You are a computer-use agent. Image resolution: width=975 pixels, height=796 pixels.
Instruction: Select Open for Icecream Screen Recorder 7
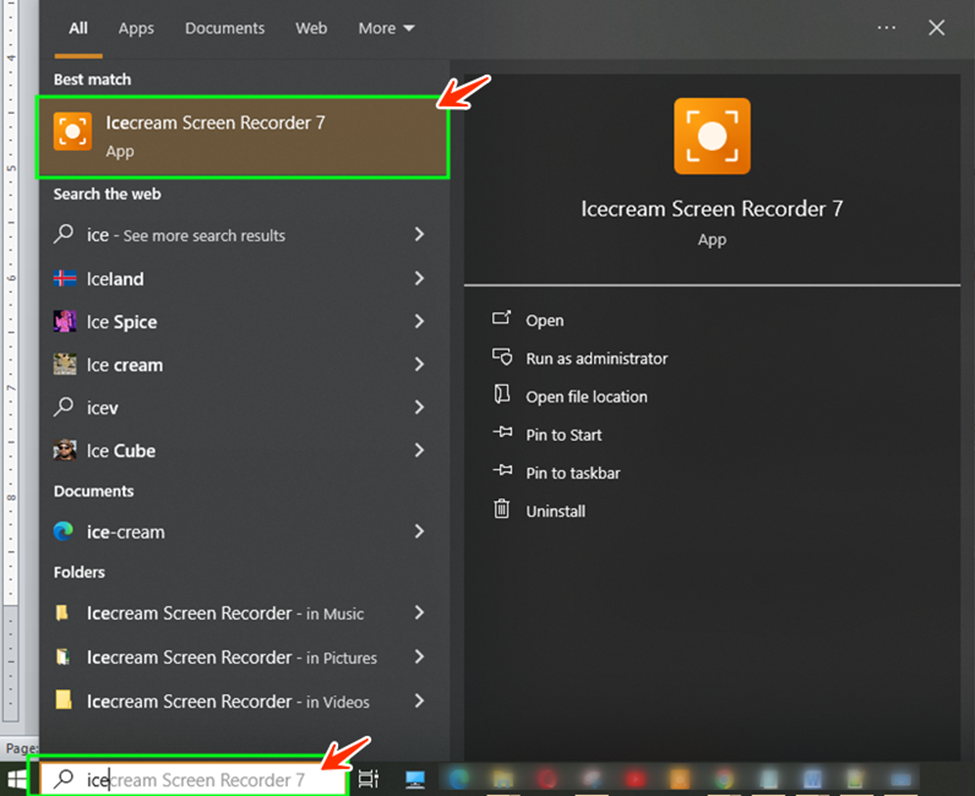pyautogui.click(x=545, y=320)
